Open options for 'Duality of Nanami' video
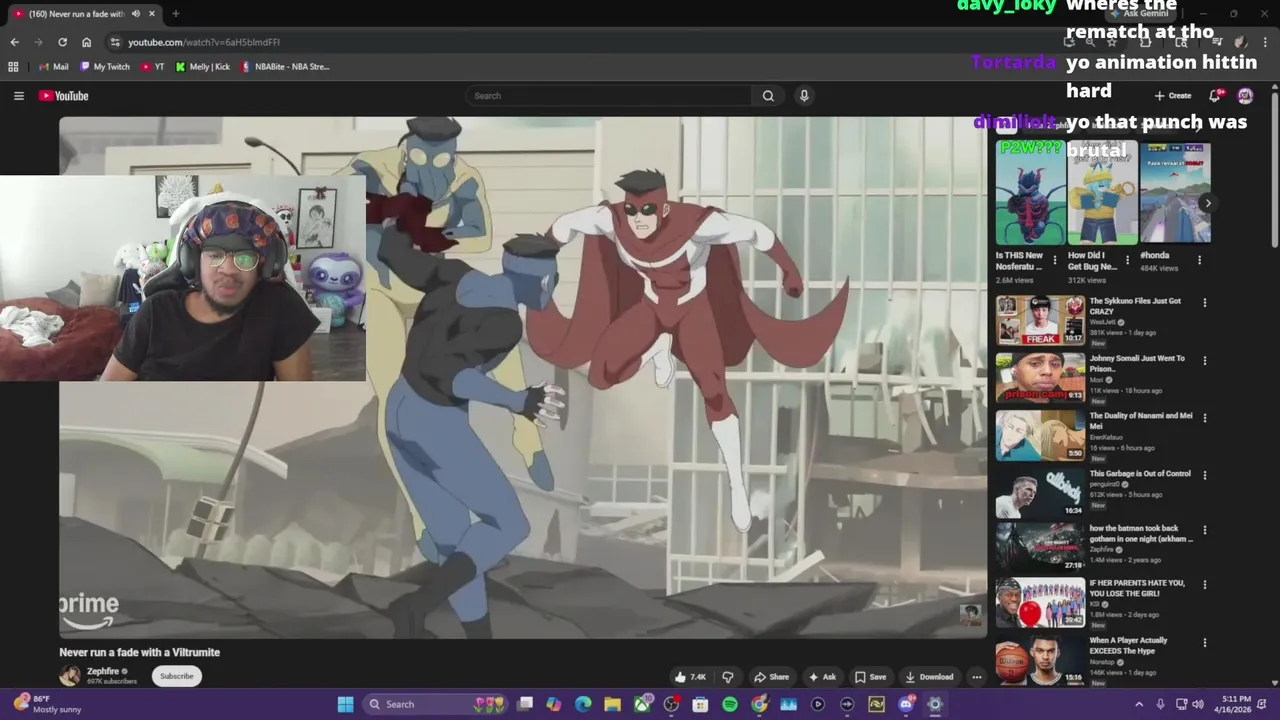The width and height of the screenshot is (1280, 720). [x=1204, y=417]
